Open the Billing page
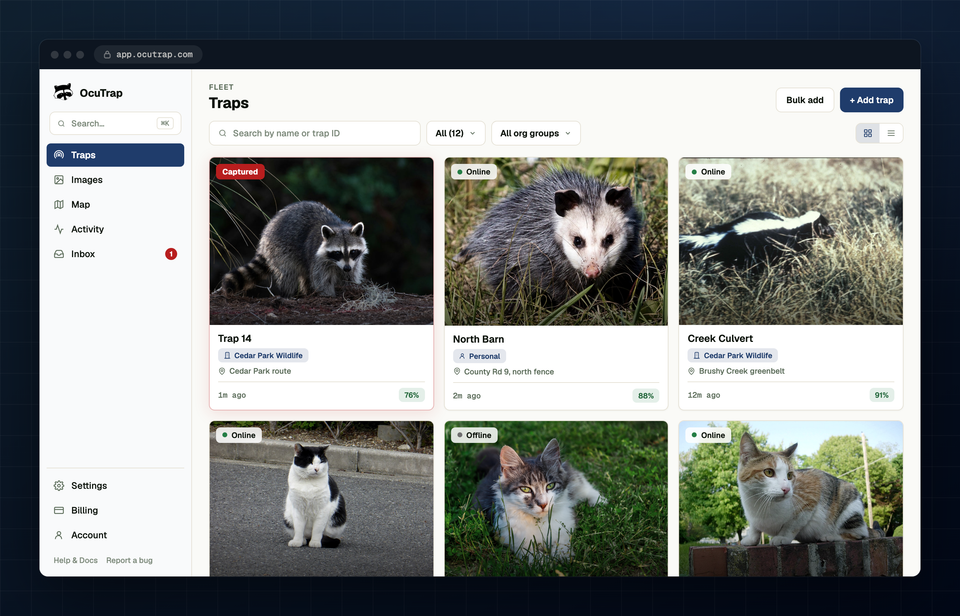This screenshot has width=960, height=616. tap(115, 510)
